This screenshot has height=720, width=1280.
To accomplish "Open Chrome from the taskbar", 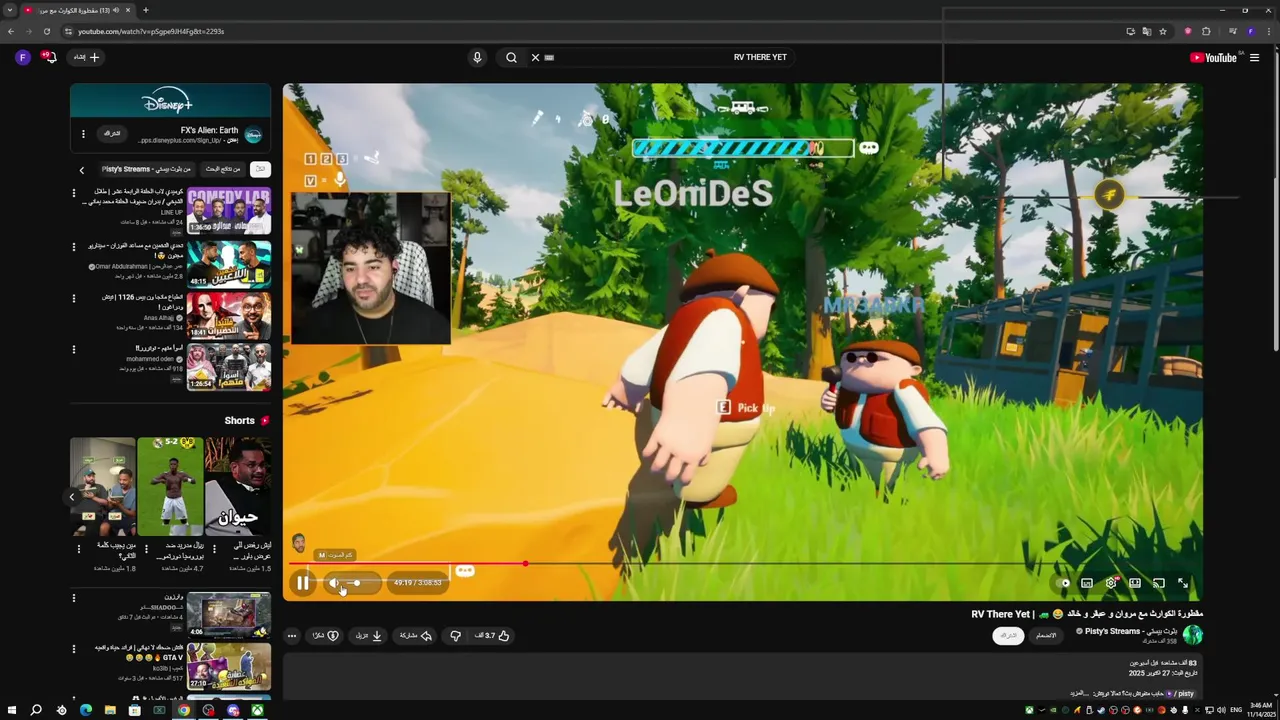I will [x=184, y=710].
